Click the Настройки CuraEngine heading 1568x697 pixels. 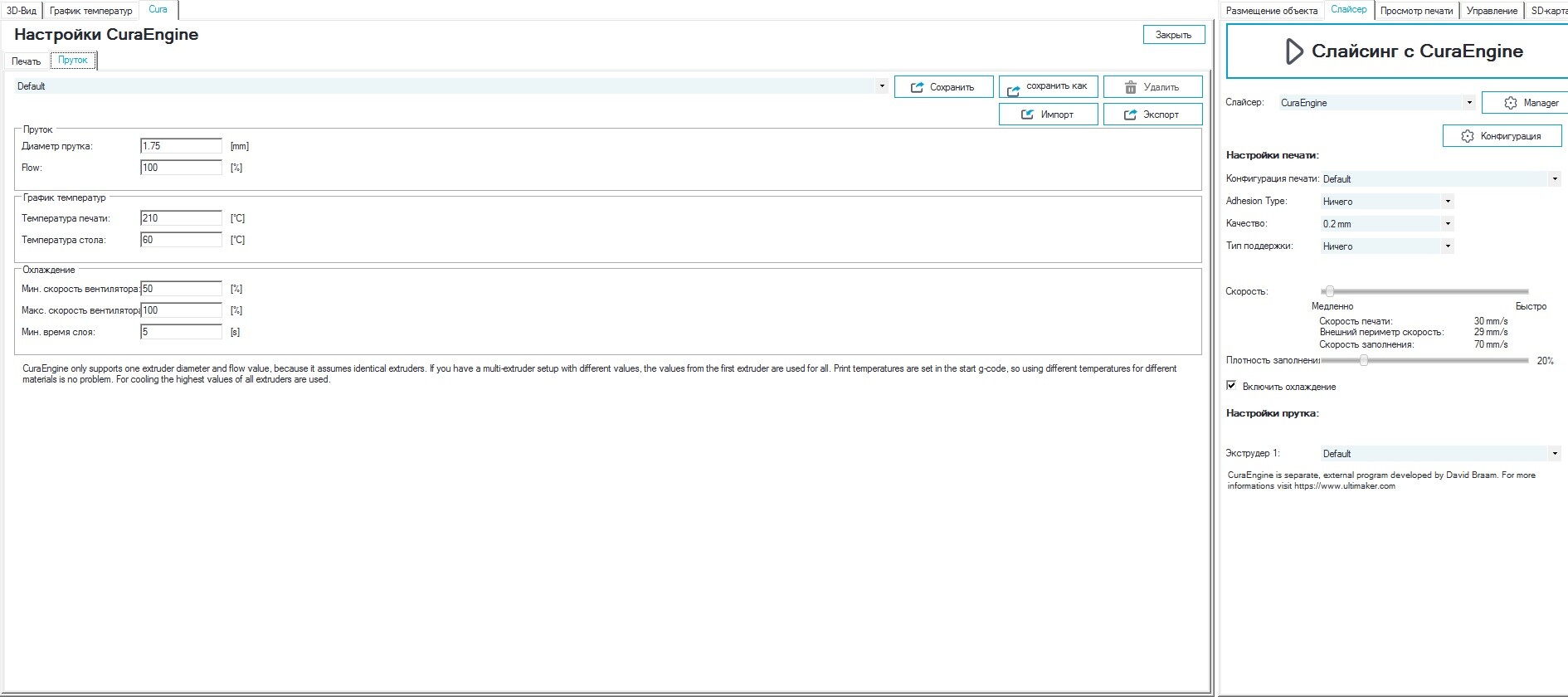[106, 35]
